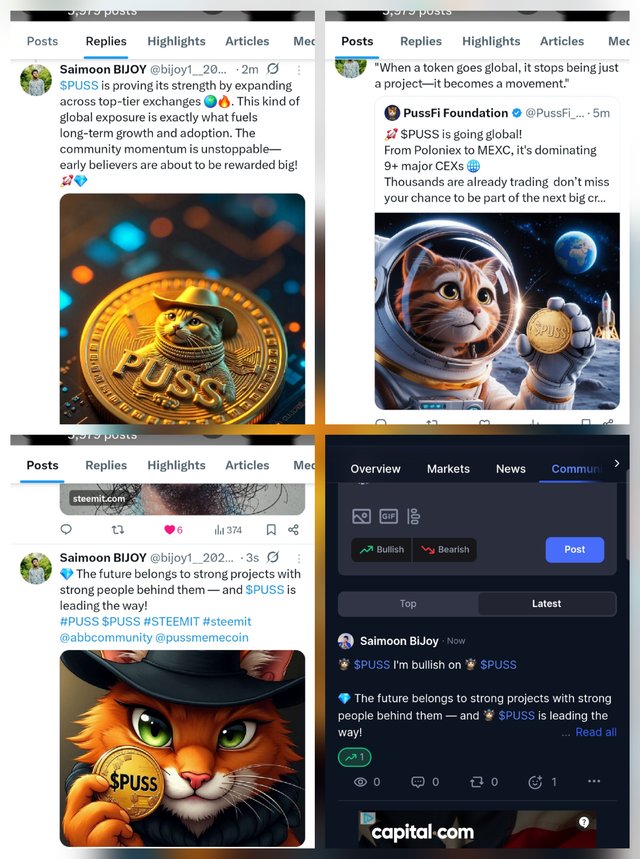The height and width of the screenshot is (859, 640).
Task: Open the more options for the 2m reply
Action: (299, 70)
